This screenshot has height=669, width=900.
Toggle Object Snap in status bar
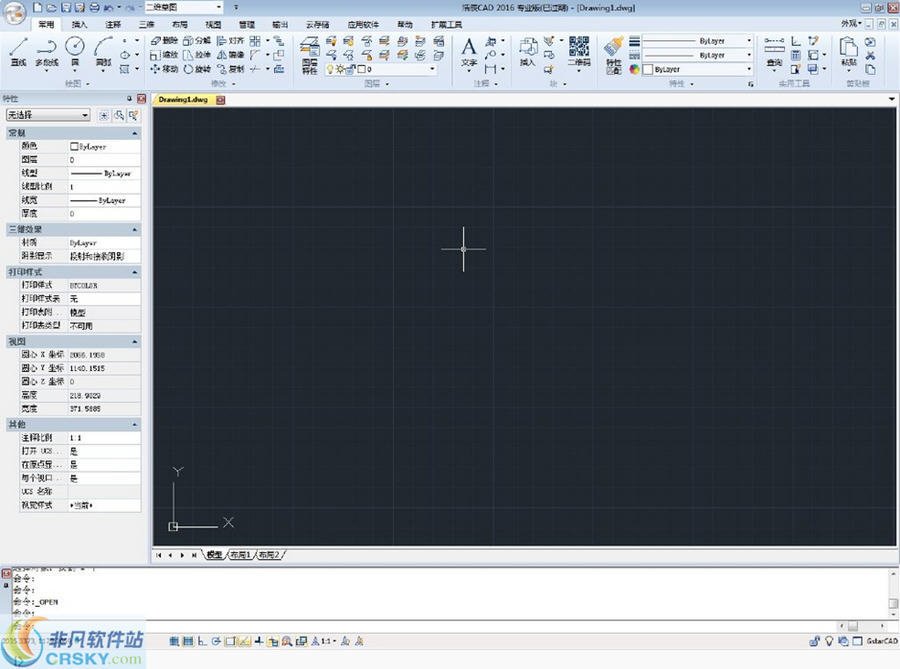click(x=230, y=641)
